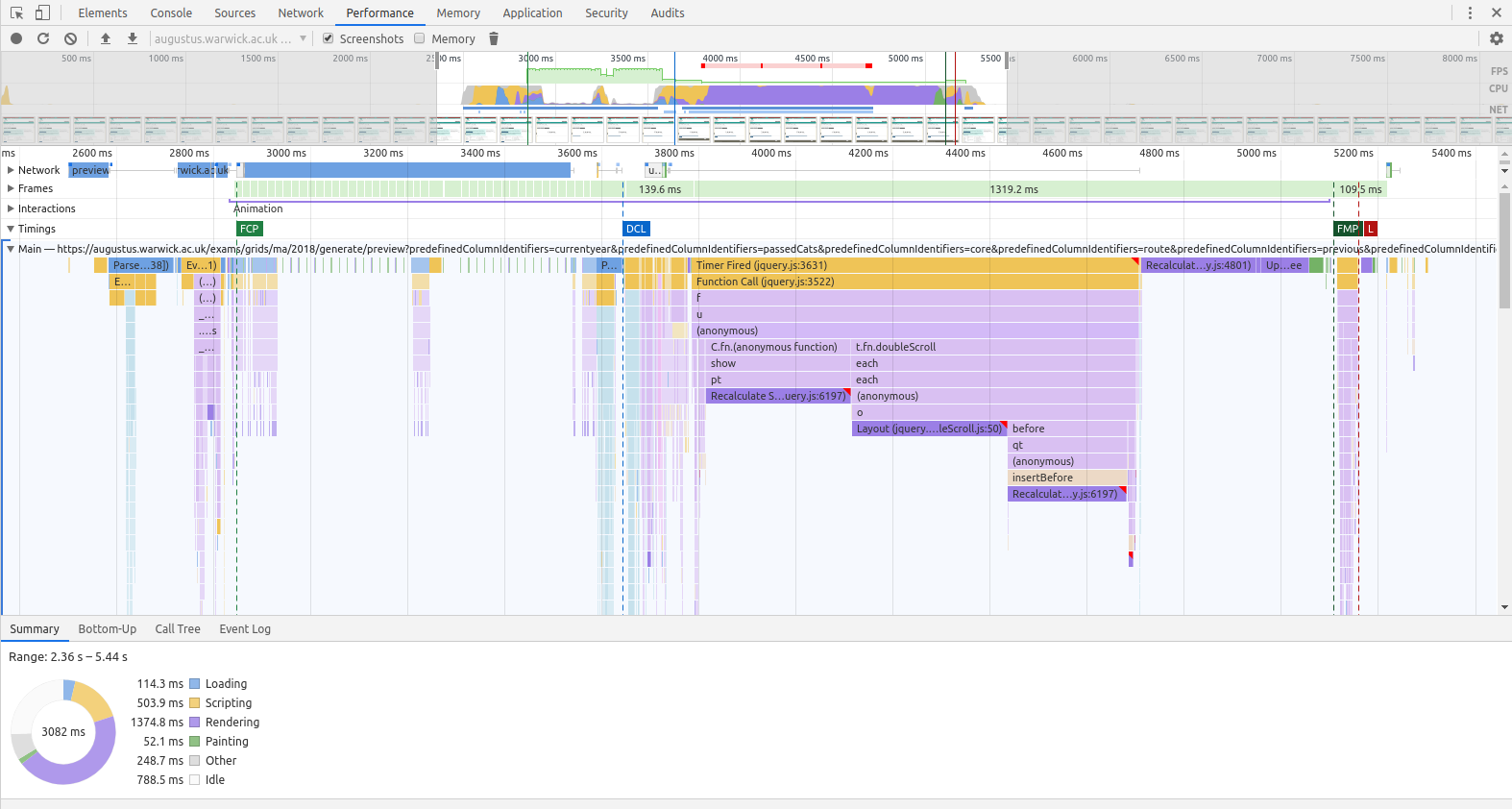The width and height of the screenshot is (1512, 809).
Task: Click the red L load marker
Action: pos(1371,229)
